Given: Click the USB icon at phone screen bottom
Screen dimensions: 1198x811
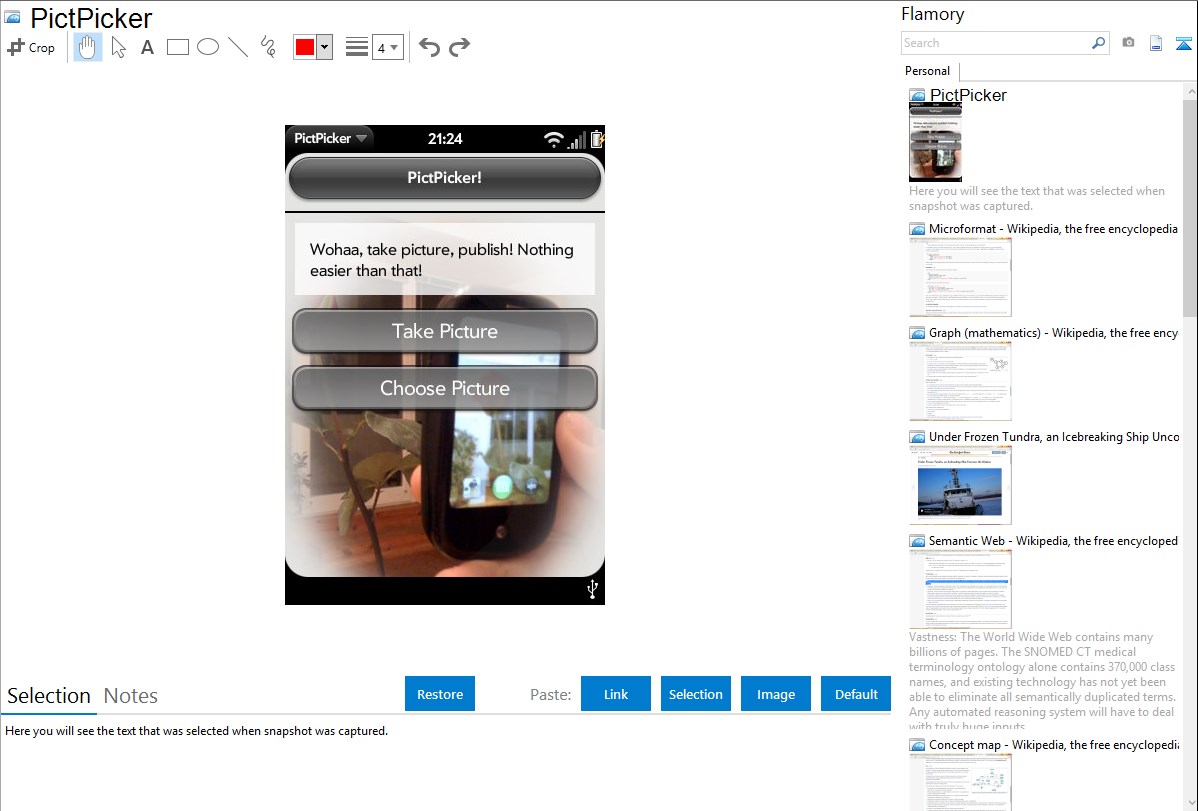Looking at the screenshot, I should [x=592, y=589].
